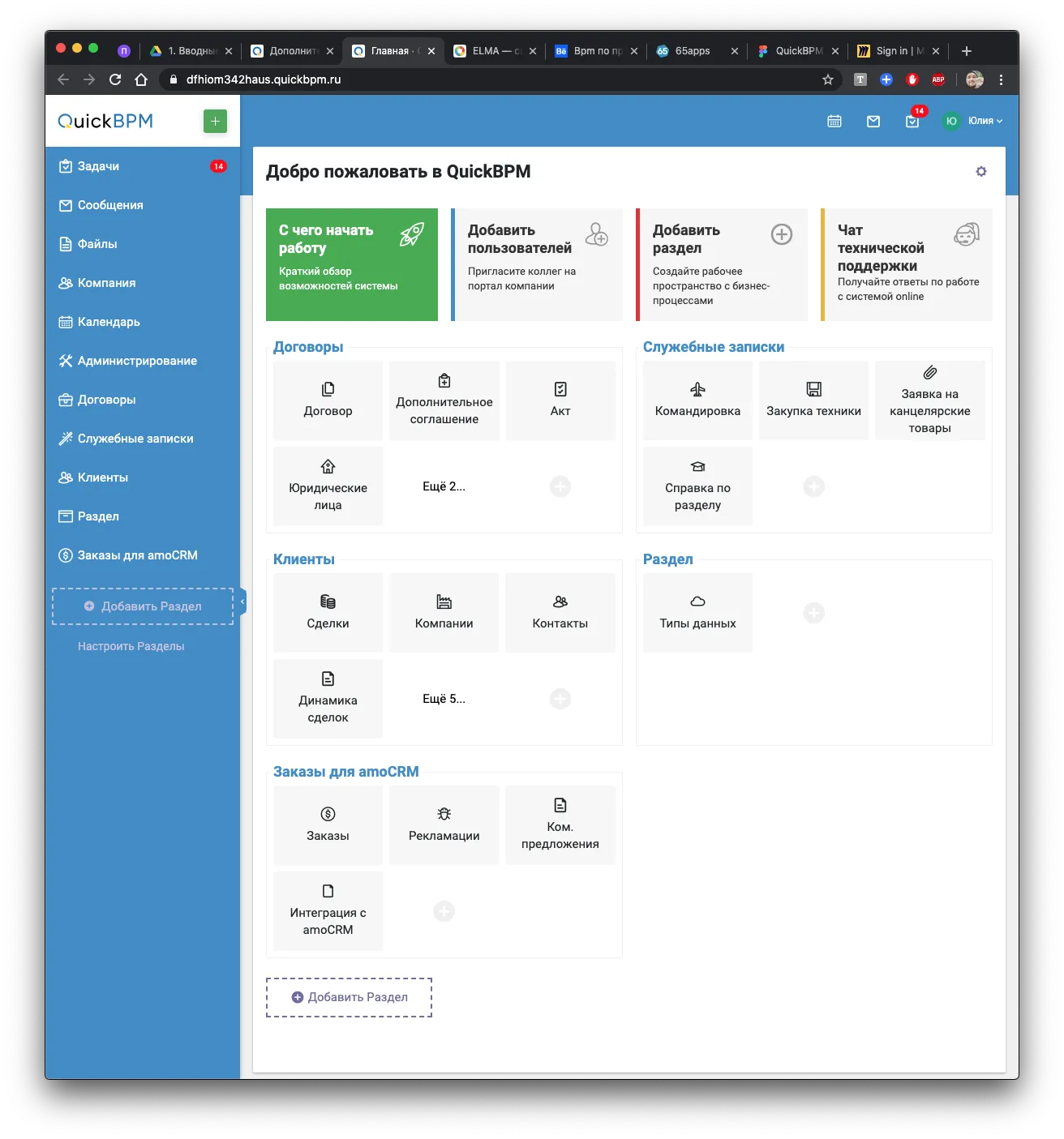Screen dimensions: 1064x1139
Task: Bookmark this page with the star icon
Action: point(828,79)
